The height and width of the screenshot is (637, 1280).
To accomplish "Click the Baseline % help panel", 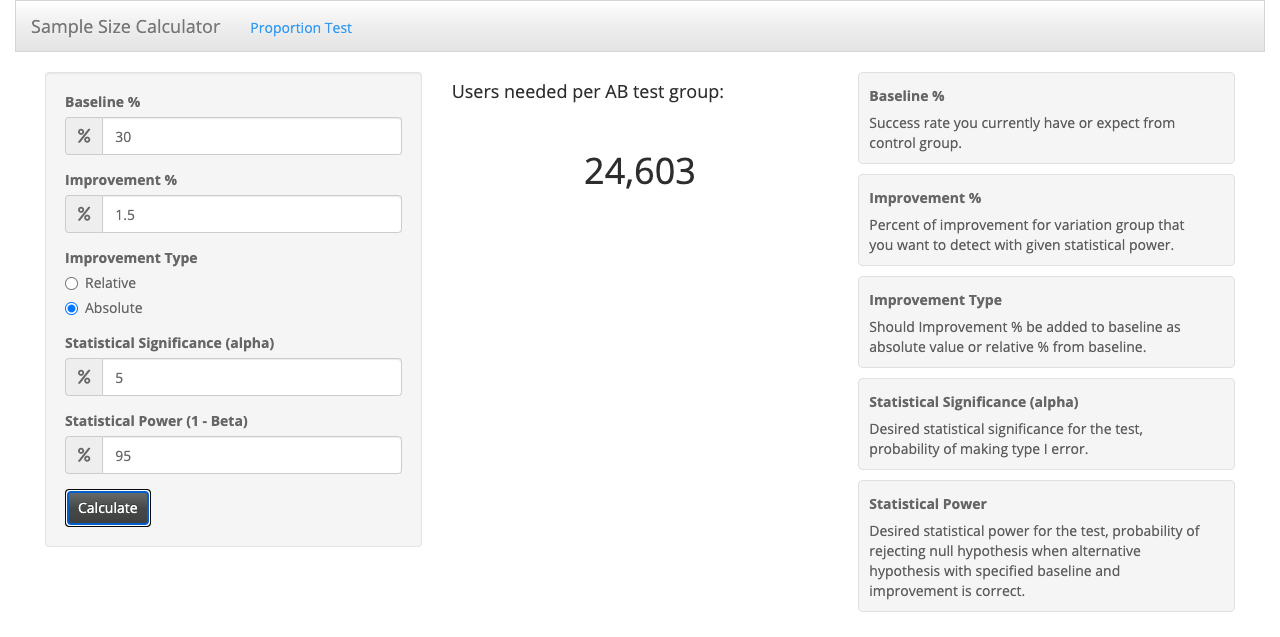I will tap(1046, 117).
